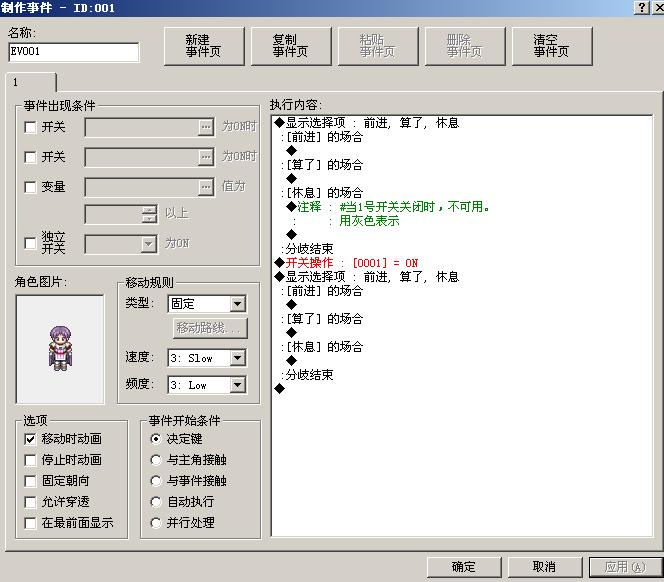Check 在最前面显示 option
Screen dimensions: 664x582
click(30, 523)
